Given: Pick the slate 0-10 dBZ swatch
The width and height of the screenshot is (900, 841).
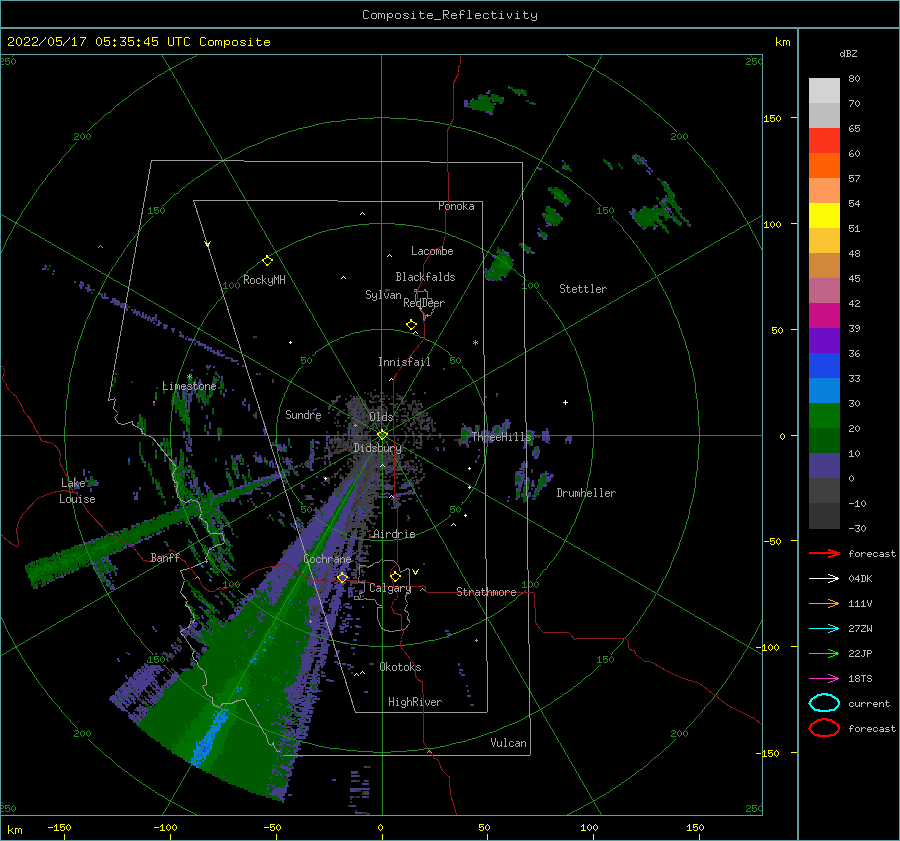Looking at the screenshot, I should [824, 466].
